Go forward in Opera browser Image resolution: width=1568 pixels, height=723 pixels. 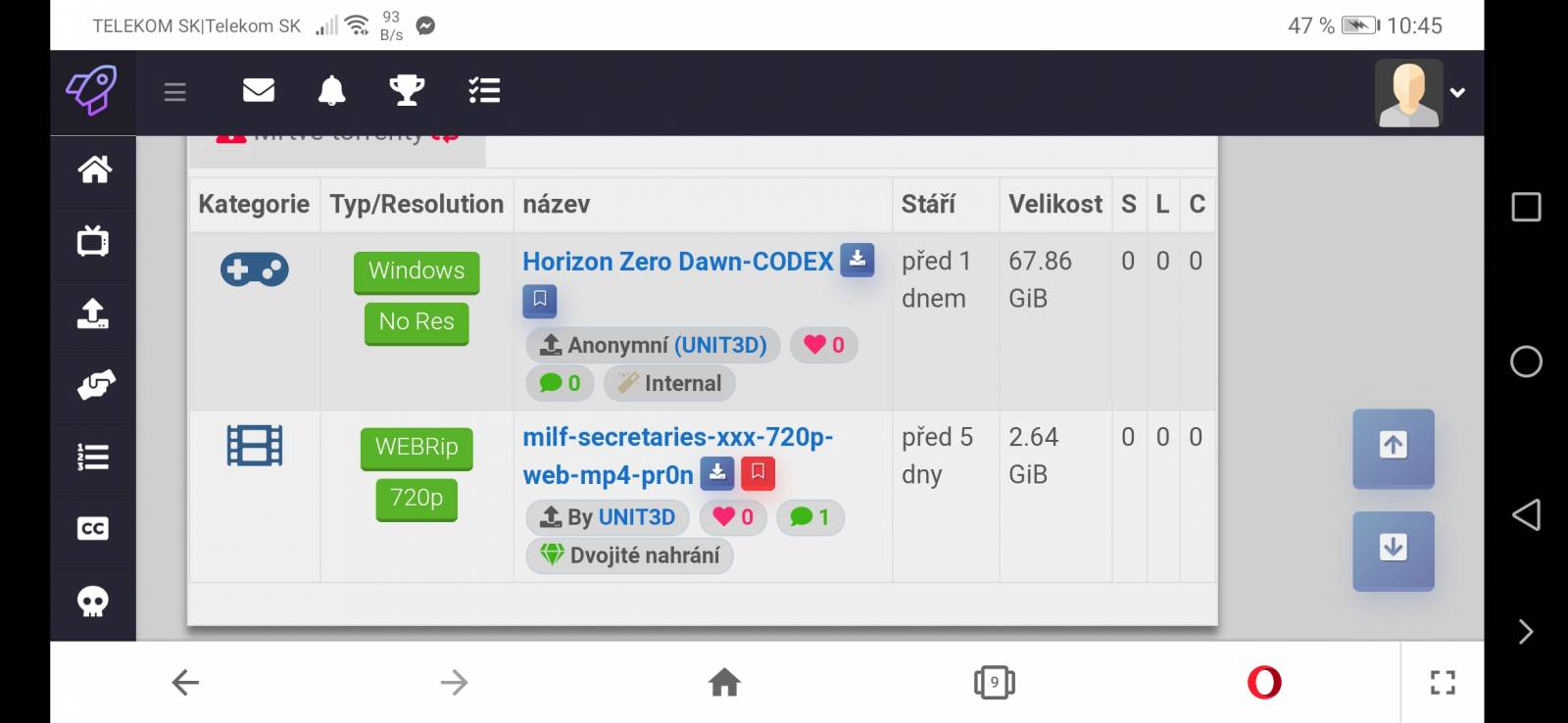point(454,683)
